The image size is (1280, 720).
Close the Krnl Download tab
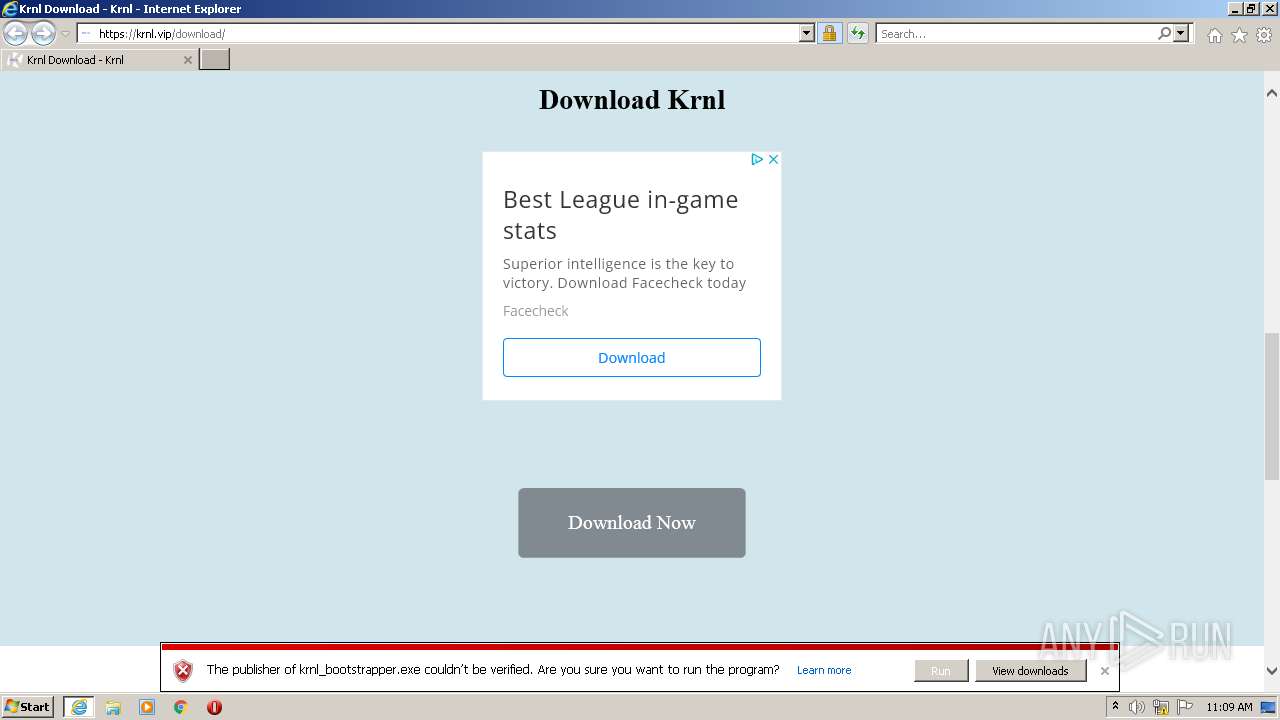pos(187,60)
